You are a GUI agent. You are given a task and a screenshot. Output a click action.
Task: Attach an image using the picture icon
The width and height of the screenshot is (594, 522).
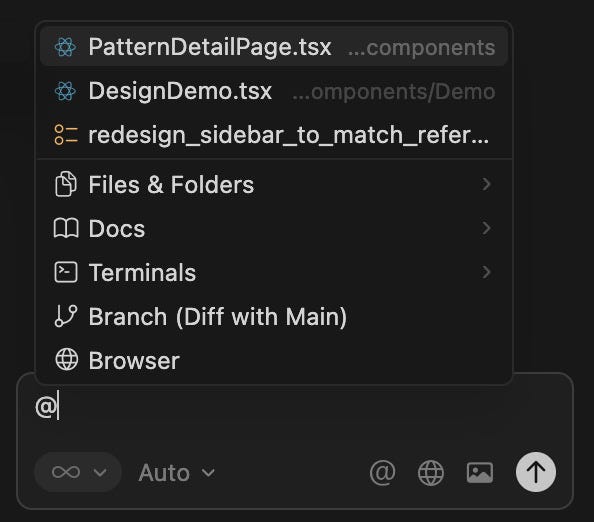[480, 472]
